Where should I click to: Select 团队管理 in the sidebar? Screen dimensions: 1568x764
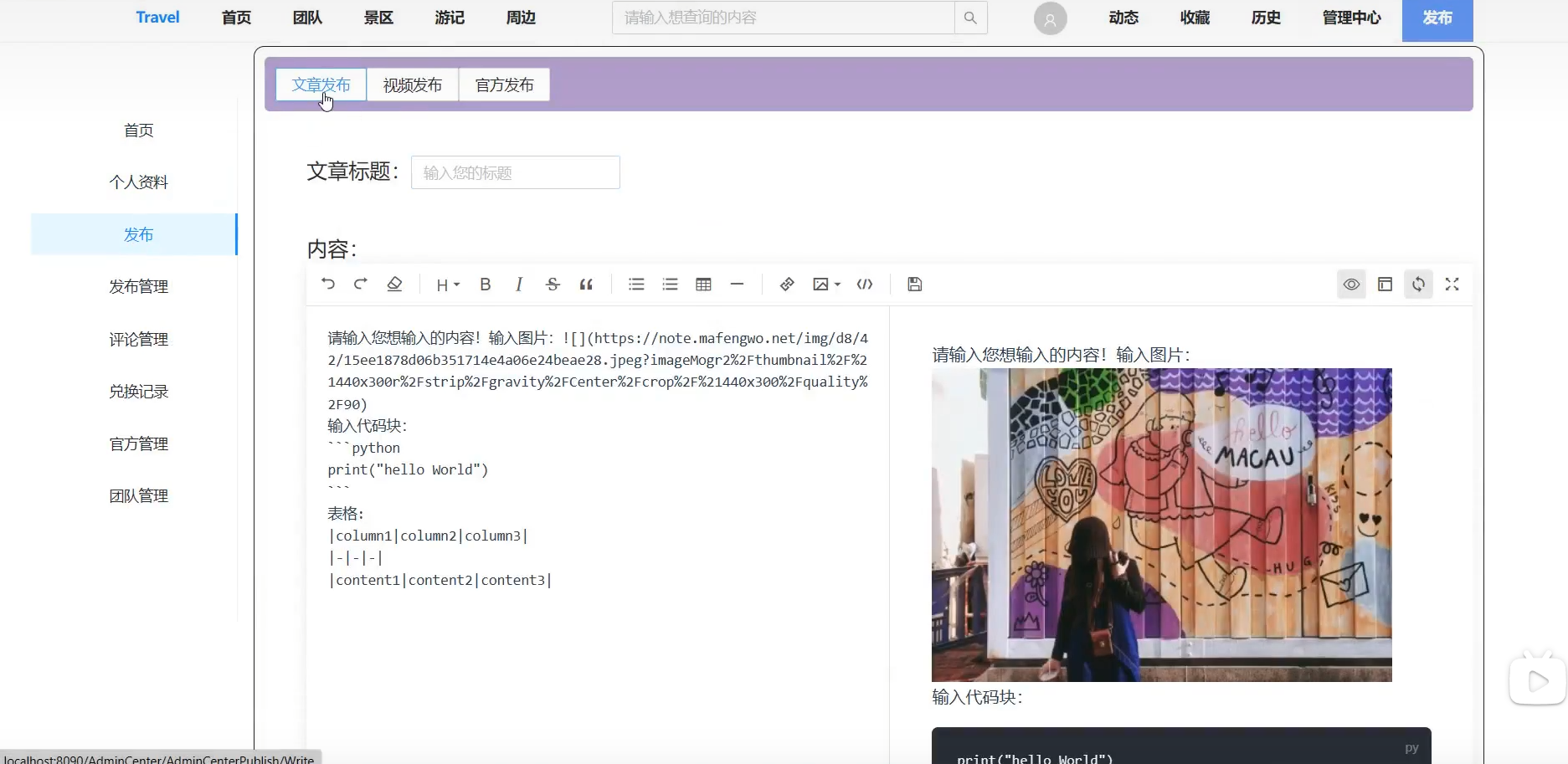(139, 496)
